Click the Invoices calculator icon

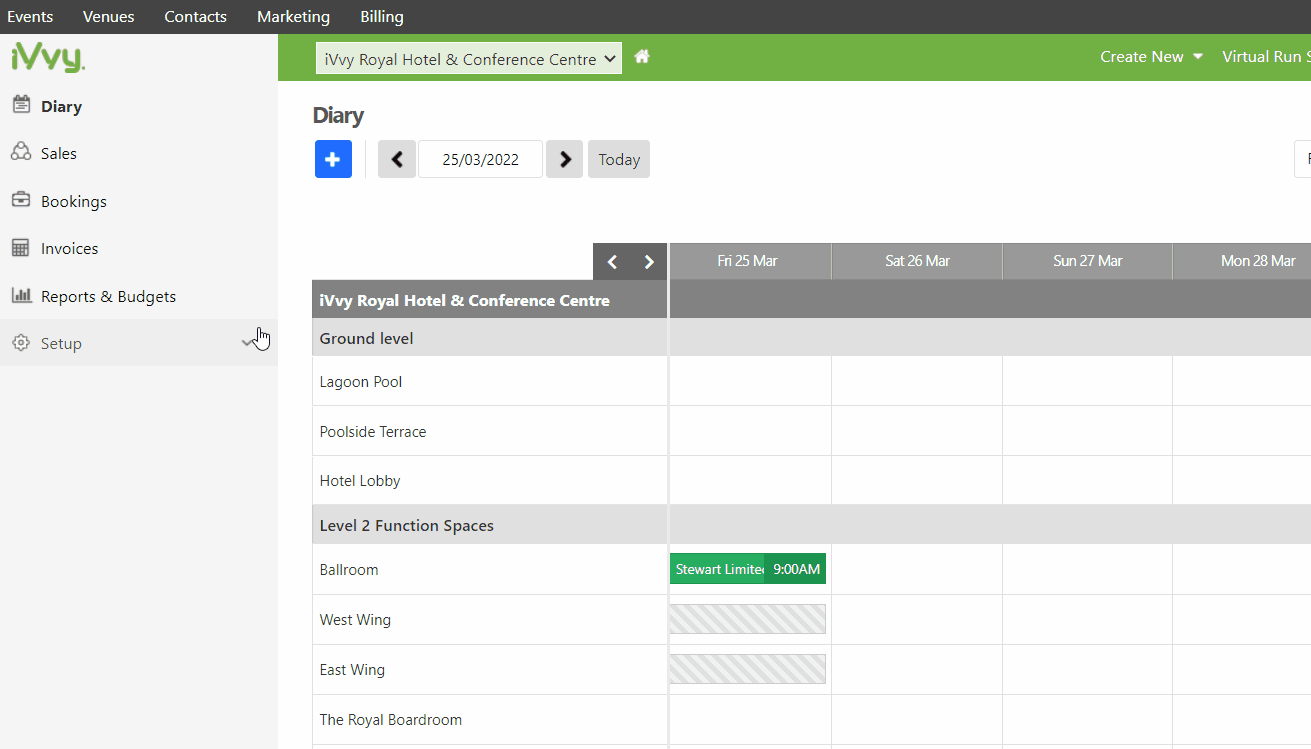[x=20, y=248]
